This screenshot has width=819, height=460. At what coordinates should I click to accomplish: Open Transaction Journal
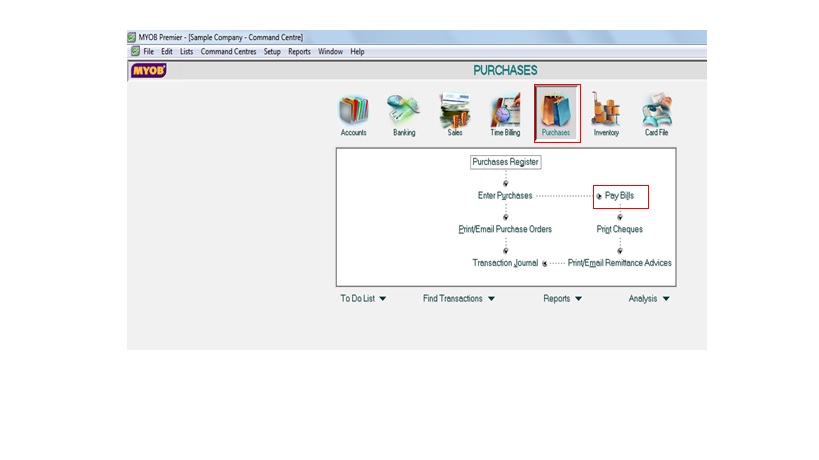(x=505, y=263)
